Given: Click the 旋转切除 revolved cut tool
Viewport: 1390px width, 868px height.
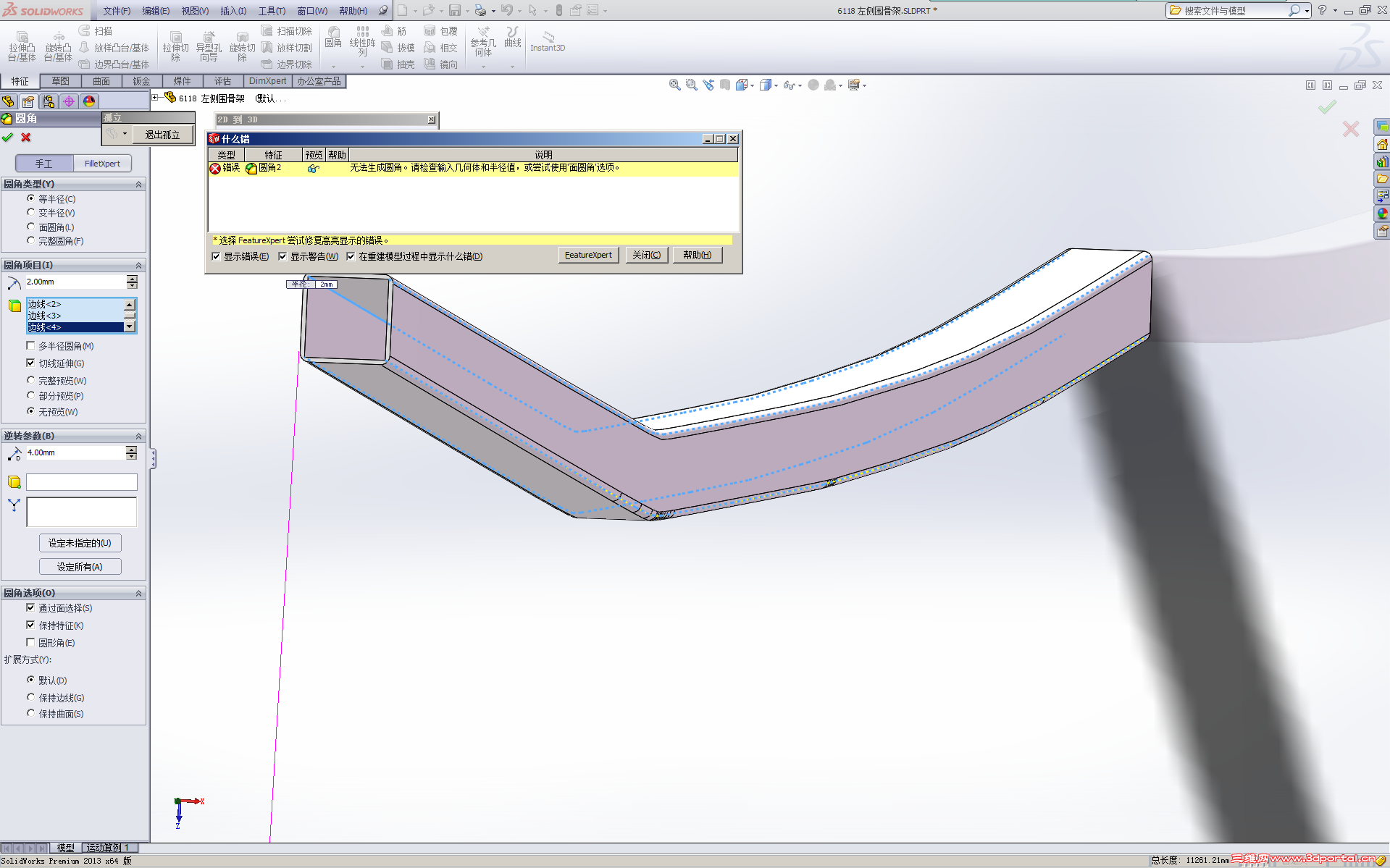Looking at the screenshot, I should (x=242, y=46).
